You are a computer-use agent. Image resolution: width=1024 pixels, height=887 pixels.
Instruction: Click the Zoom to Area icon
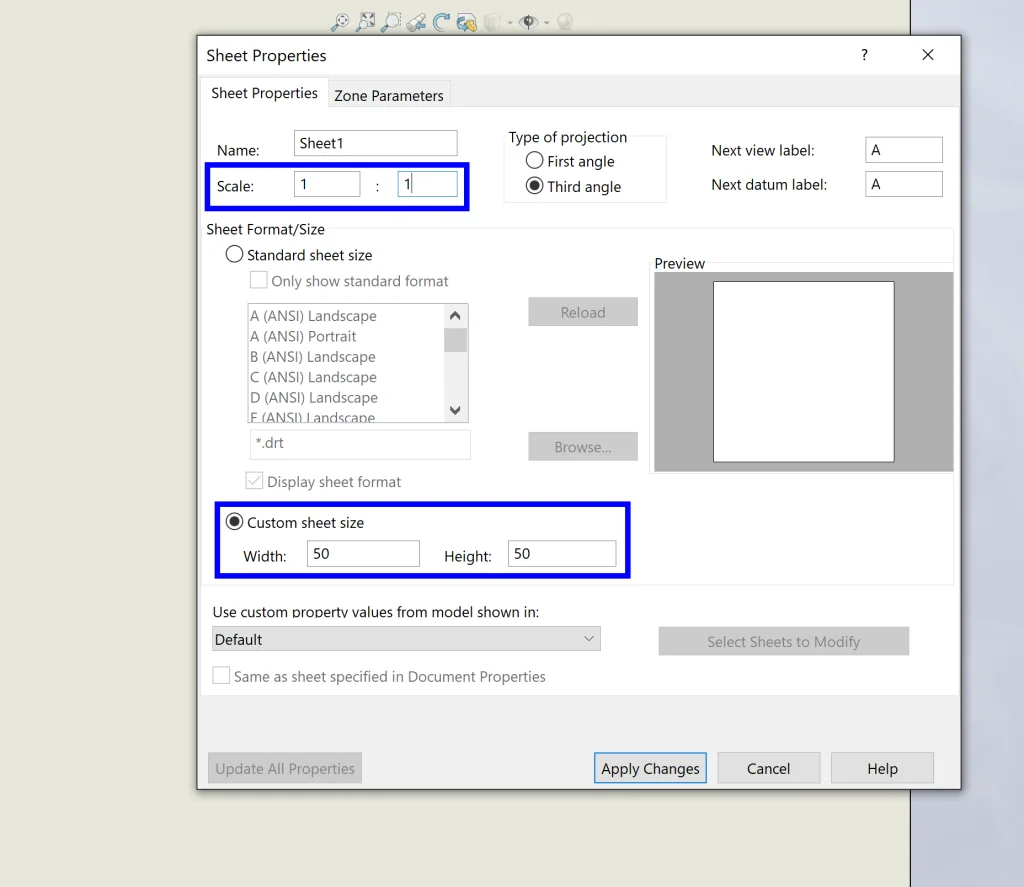coord(366,22)
